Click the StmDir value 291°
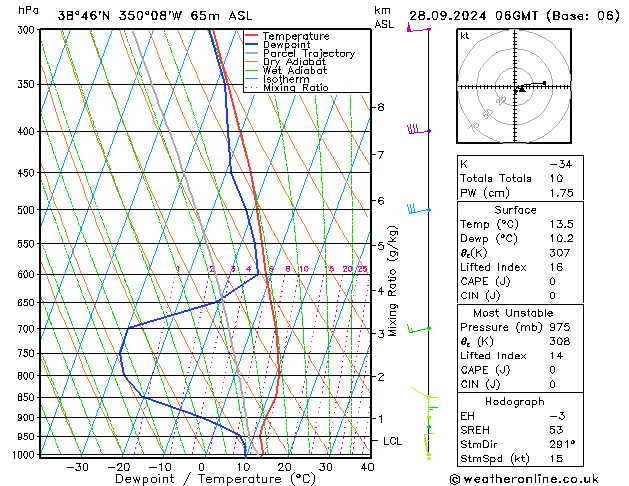The image size is (629, 486). (562, 445)
